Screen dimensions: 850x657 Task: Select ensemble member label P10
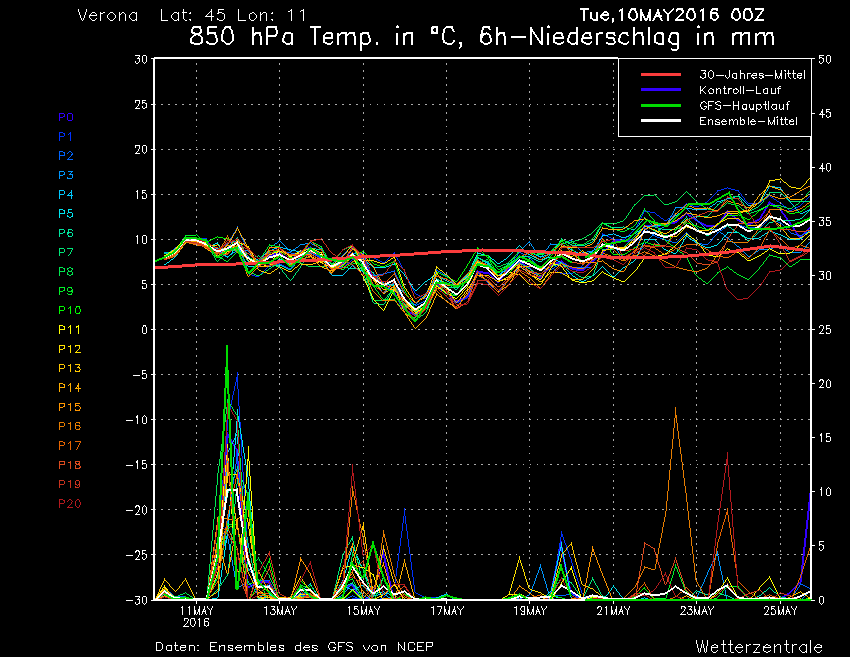(70, 310)
